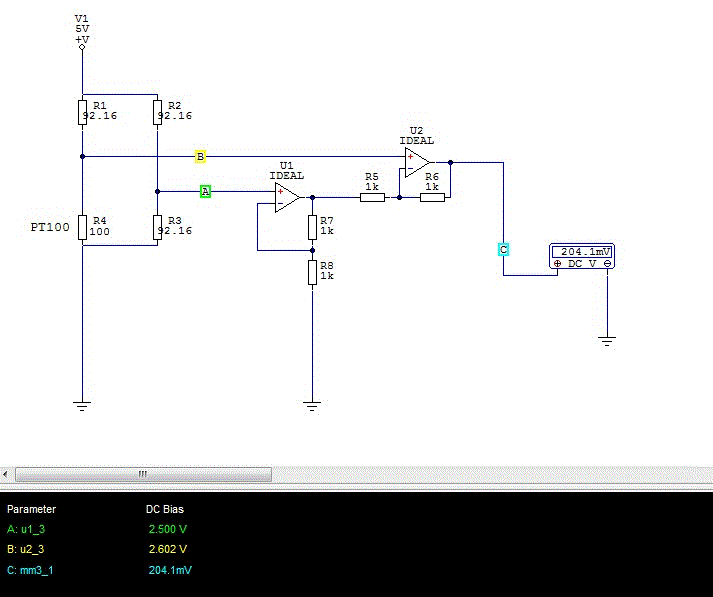Click the V1 5V supply terminal
713x597 pixels.
[82, 47]
